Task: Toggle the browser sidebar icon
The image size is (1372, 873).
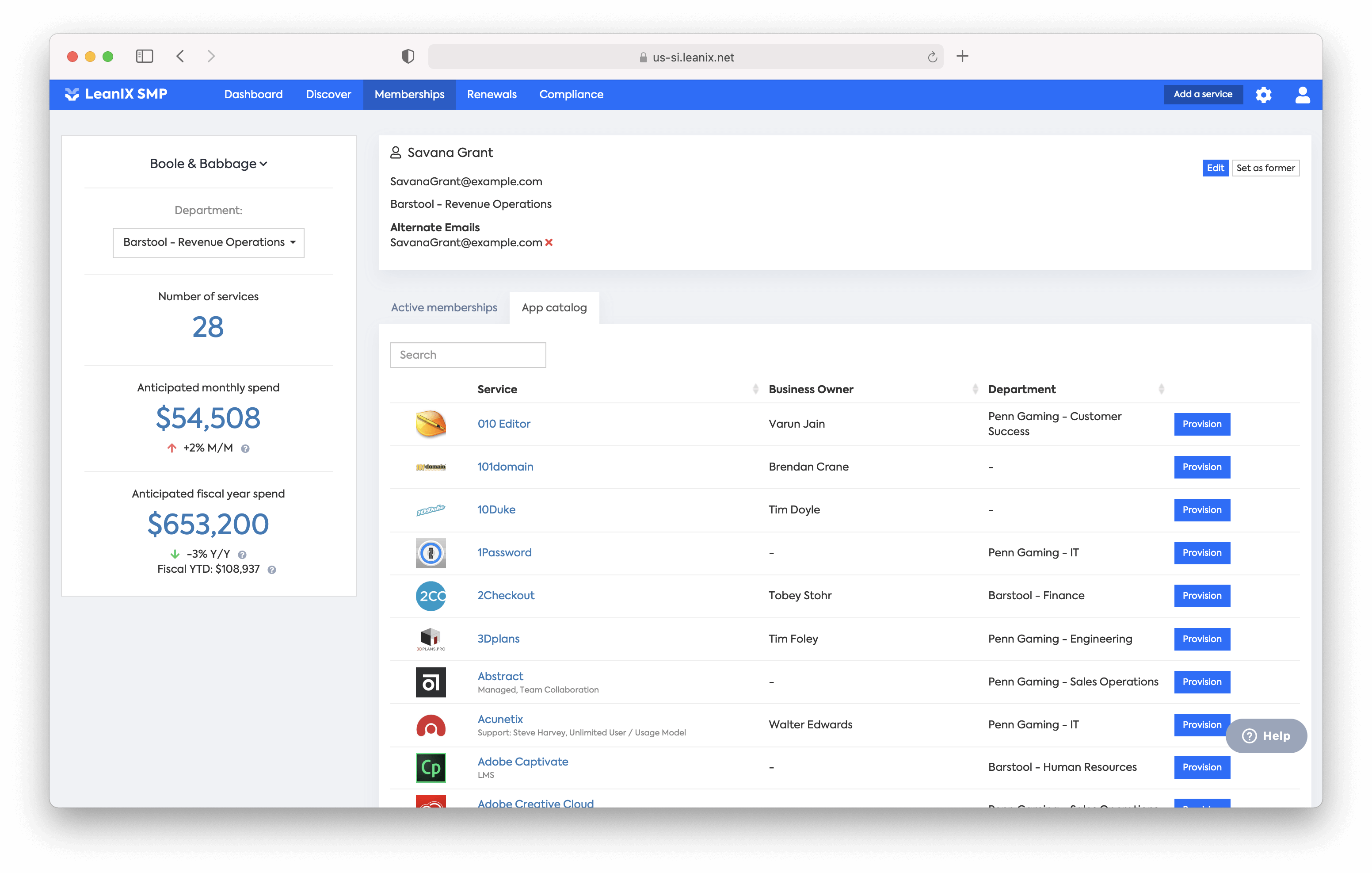Action: pos(144,56)
